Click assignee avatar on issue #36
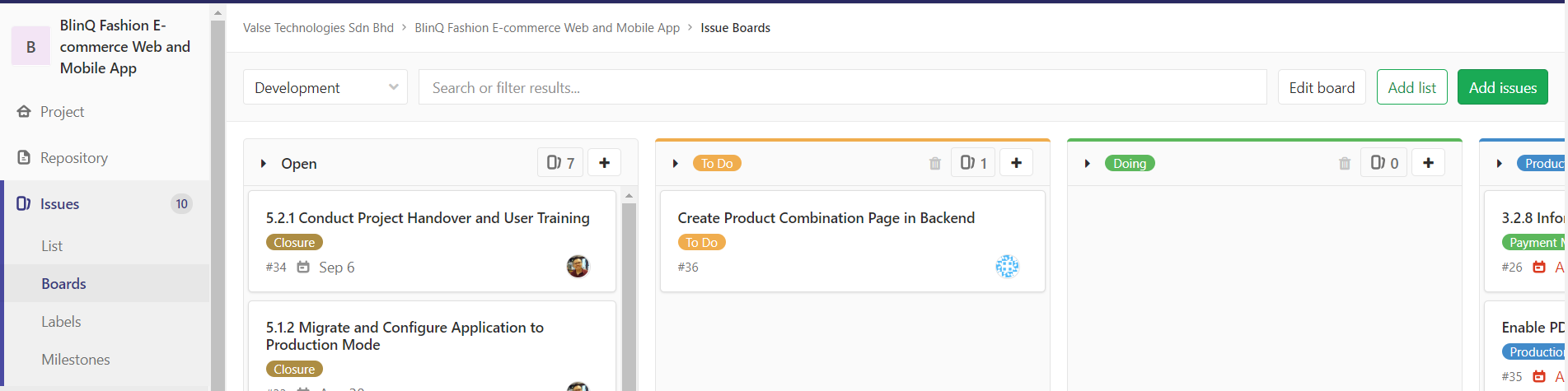 tap(1006, 267)
